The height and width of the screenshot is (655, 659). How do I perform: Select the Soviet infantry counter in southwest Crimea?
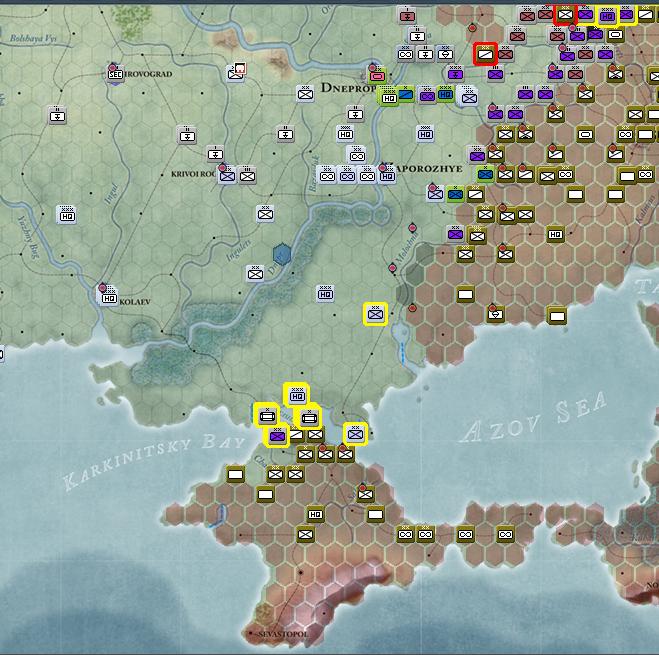(306, 534)
